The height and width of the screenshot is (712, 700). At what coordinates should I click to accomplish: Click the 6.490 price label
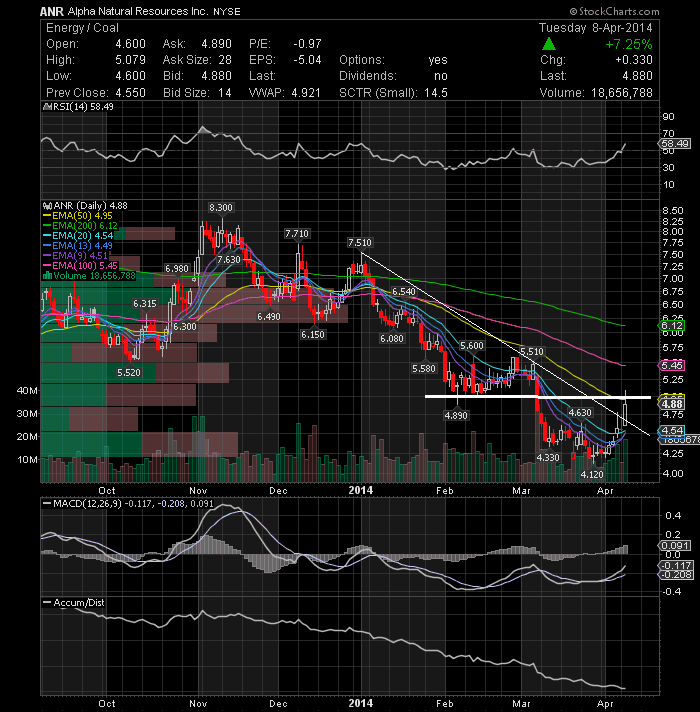[x=269, y=316]
